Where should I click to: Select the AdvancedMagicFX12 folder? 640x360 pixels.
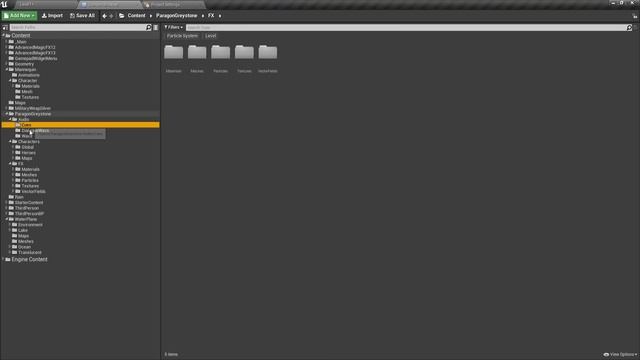[x=35, y=47]
